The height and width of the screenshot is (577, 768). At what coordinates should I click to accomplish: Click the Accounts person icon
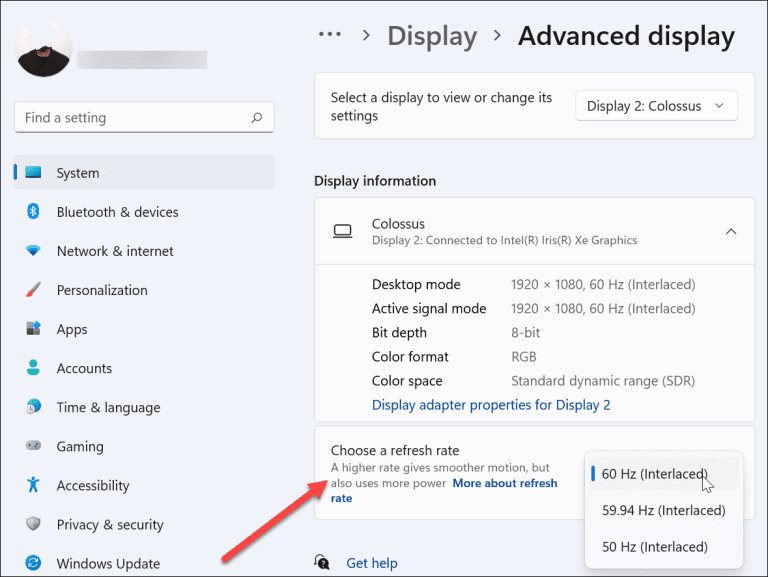(33, 367)
